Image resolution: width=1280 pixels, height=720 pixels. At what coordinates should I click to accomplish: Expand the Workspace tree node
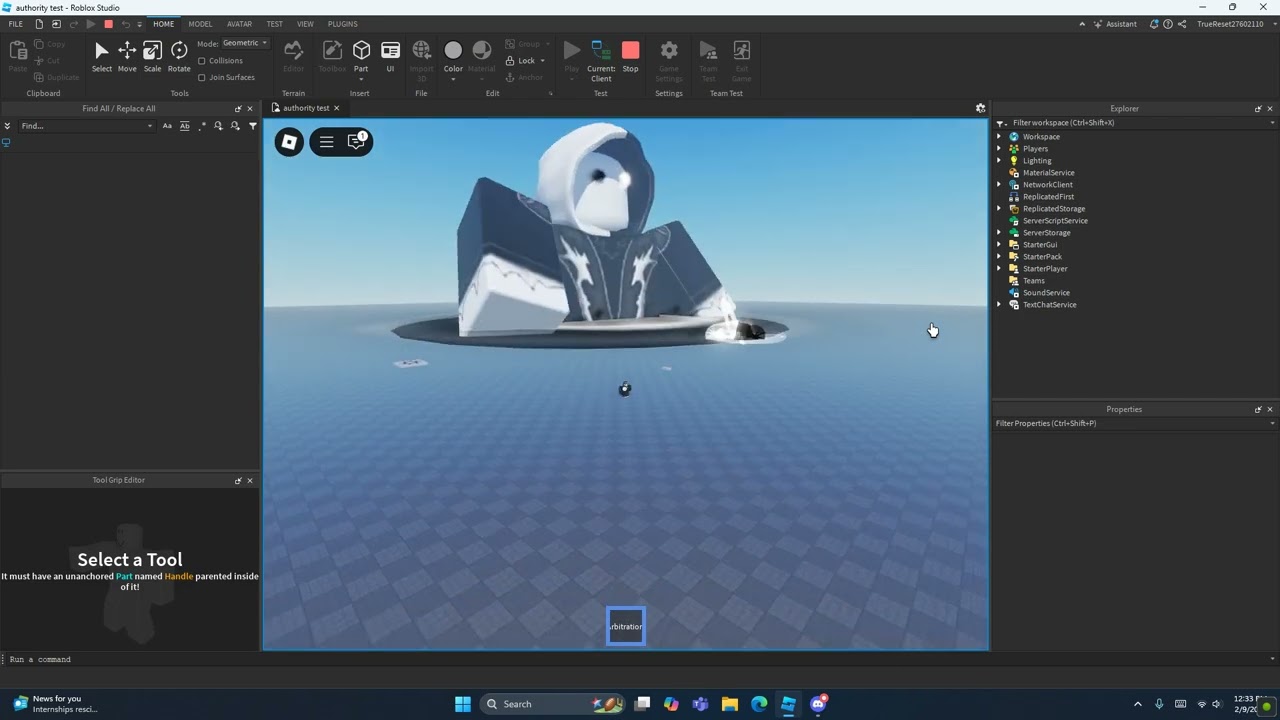click(999, 137)
